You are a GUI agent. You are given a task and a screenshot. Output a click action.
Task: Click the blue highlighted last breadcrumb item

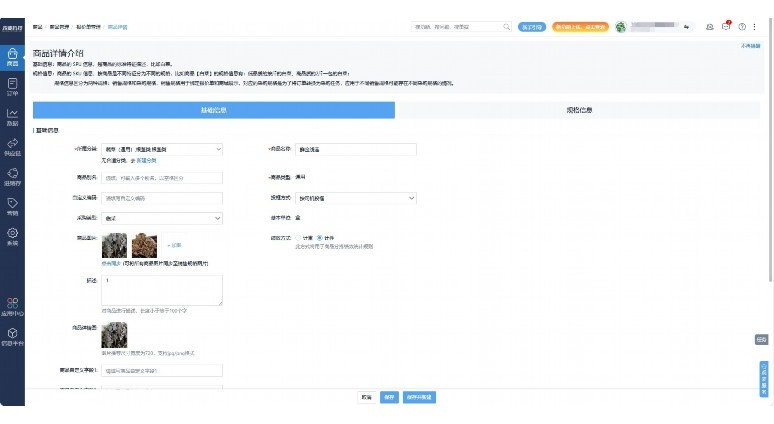117,27
